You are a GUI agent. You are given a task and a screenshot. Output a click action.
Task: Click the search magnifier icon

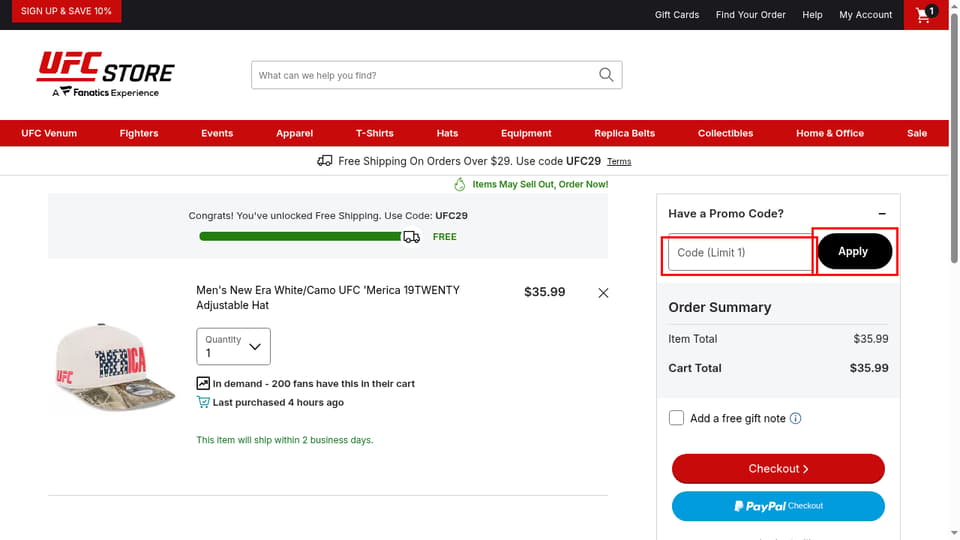click(x=606, y=75)
